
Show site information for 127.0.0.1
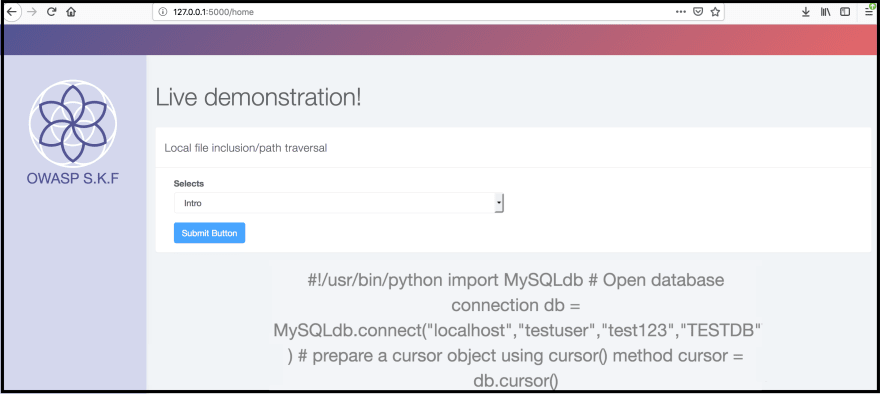click(x=163, y=12)
